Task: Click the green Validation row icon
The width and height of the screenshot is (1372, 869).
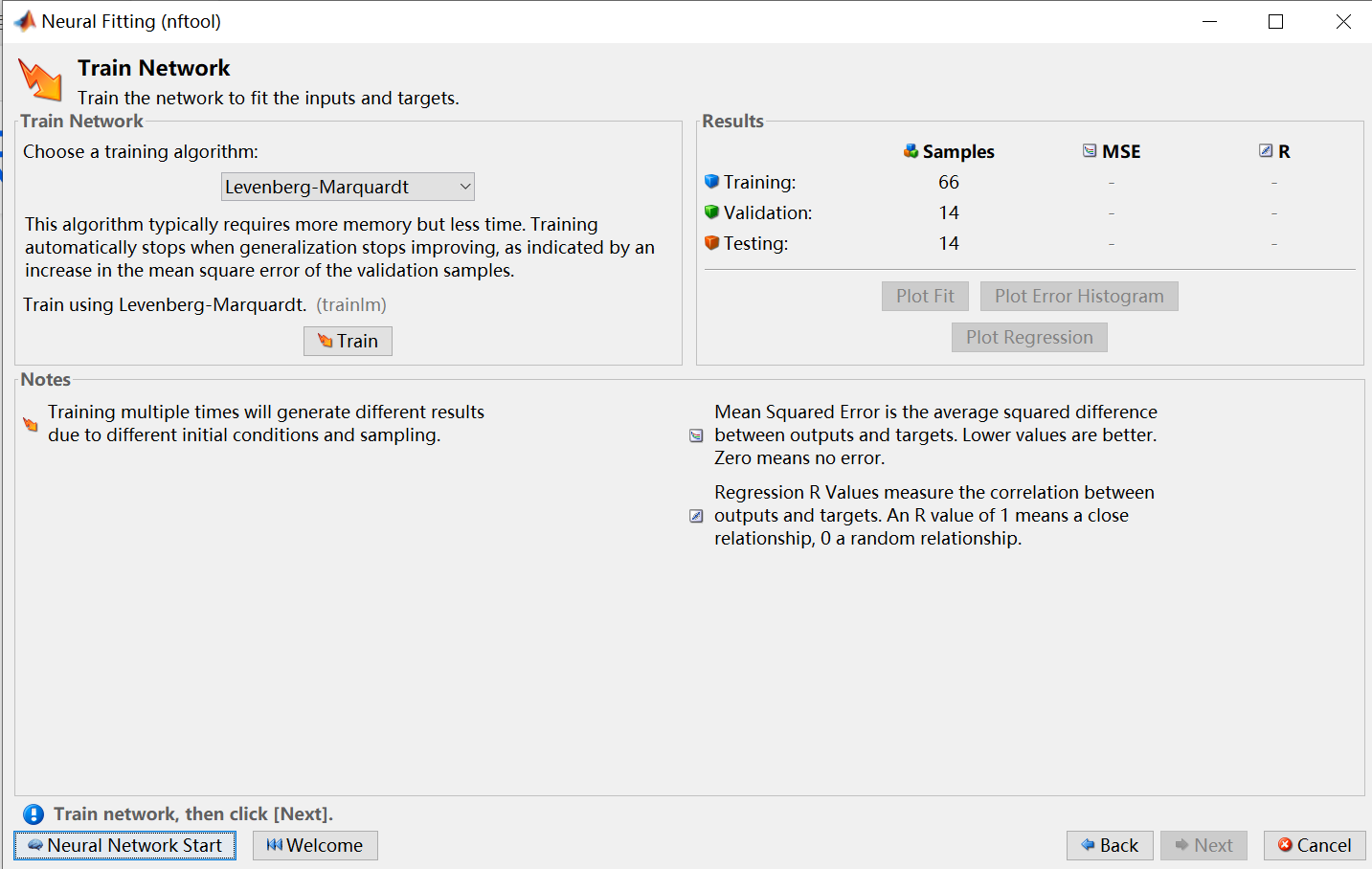Action: (x=711, y=212)
